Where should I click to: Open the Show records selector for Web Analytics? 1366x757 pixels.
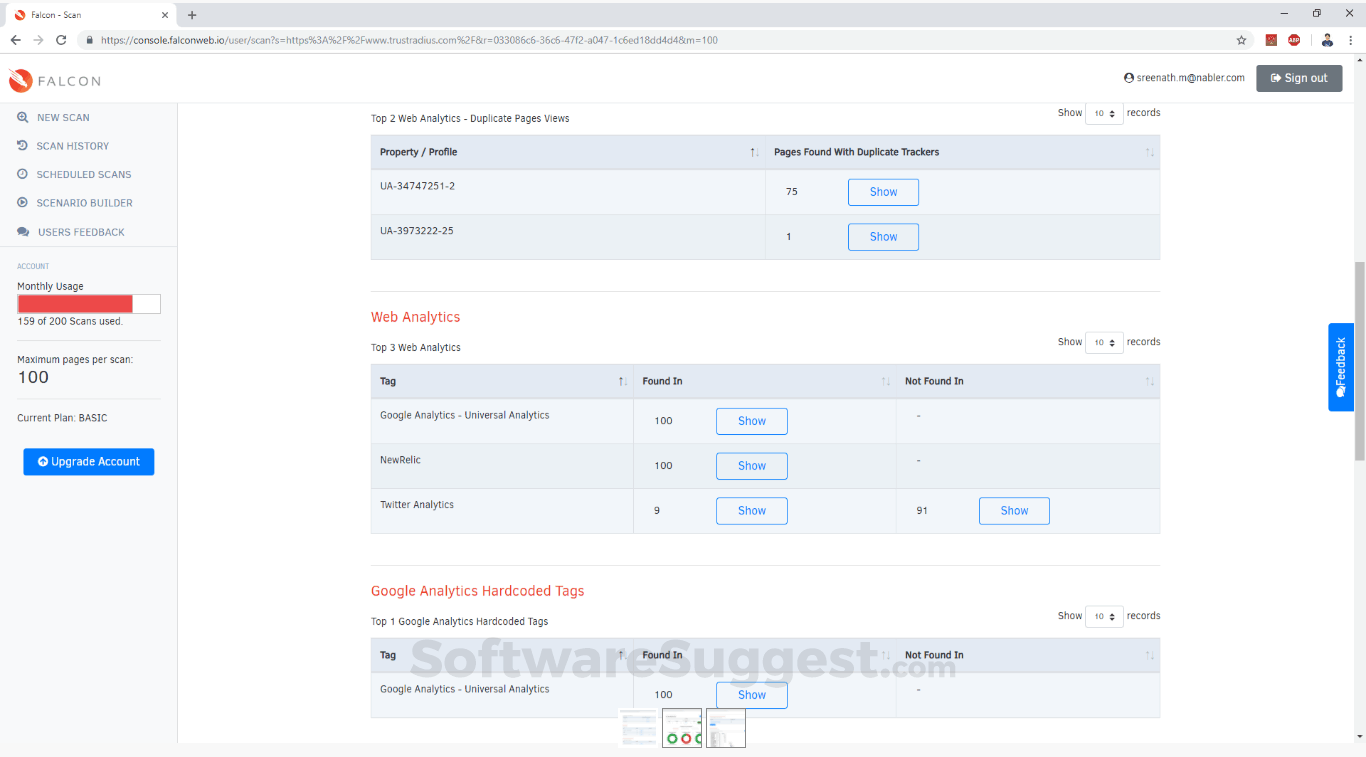click(x=1104, y=342)
